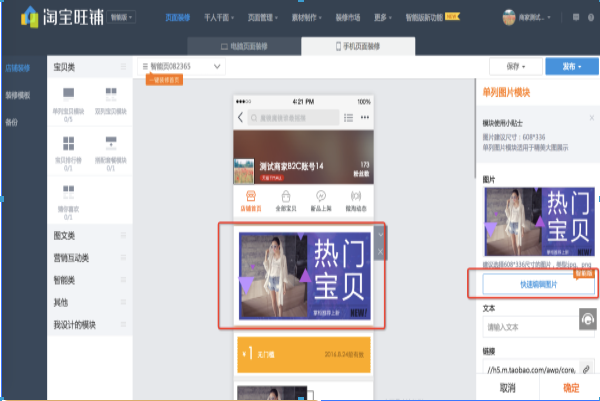Expand the 营销互动类 category
Viewport: 600px width, 401px height.
point(90,258)
